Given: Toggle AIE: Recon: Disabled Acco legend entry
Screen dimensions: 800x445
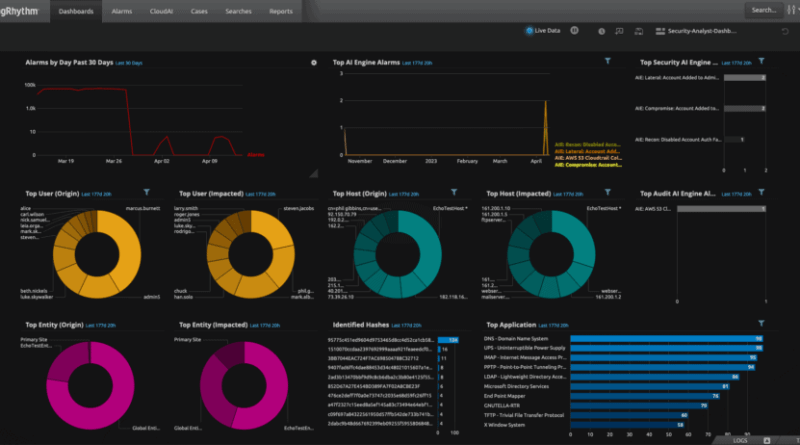Looking at the screenshot, I should pyautogui.click(x=588, y=145).
